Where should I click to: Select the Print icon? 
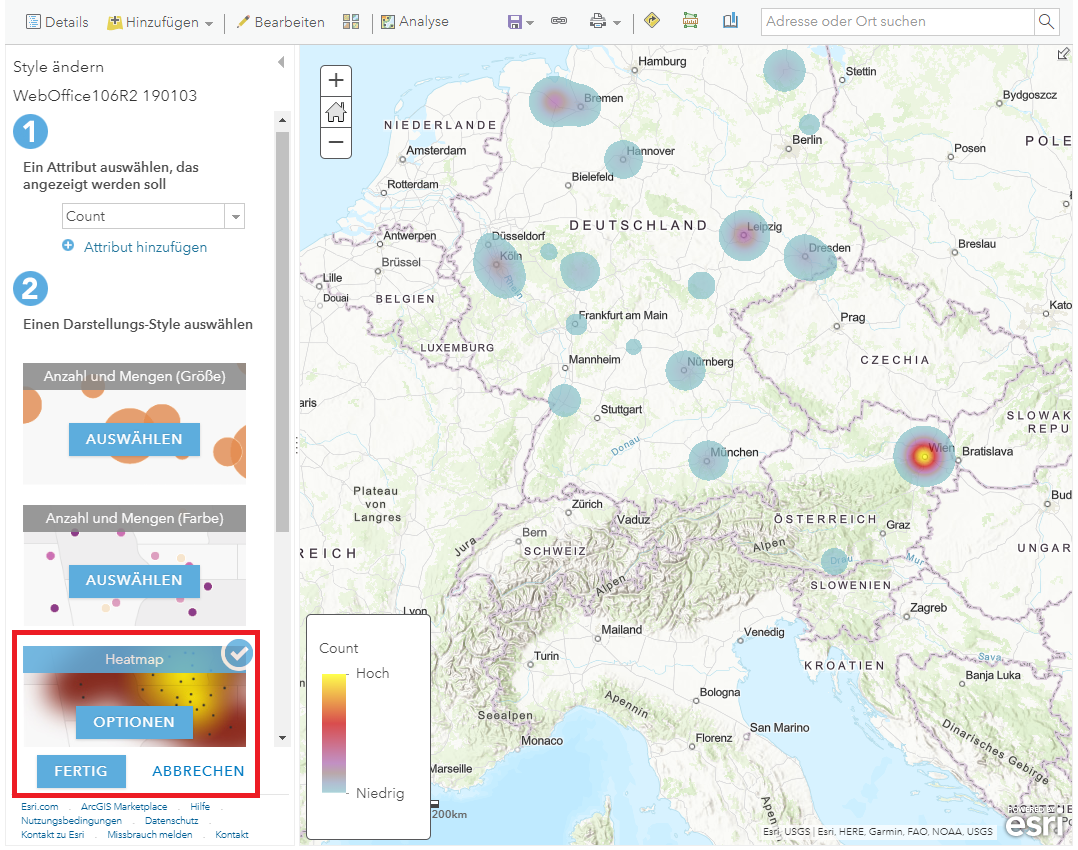600,20
